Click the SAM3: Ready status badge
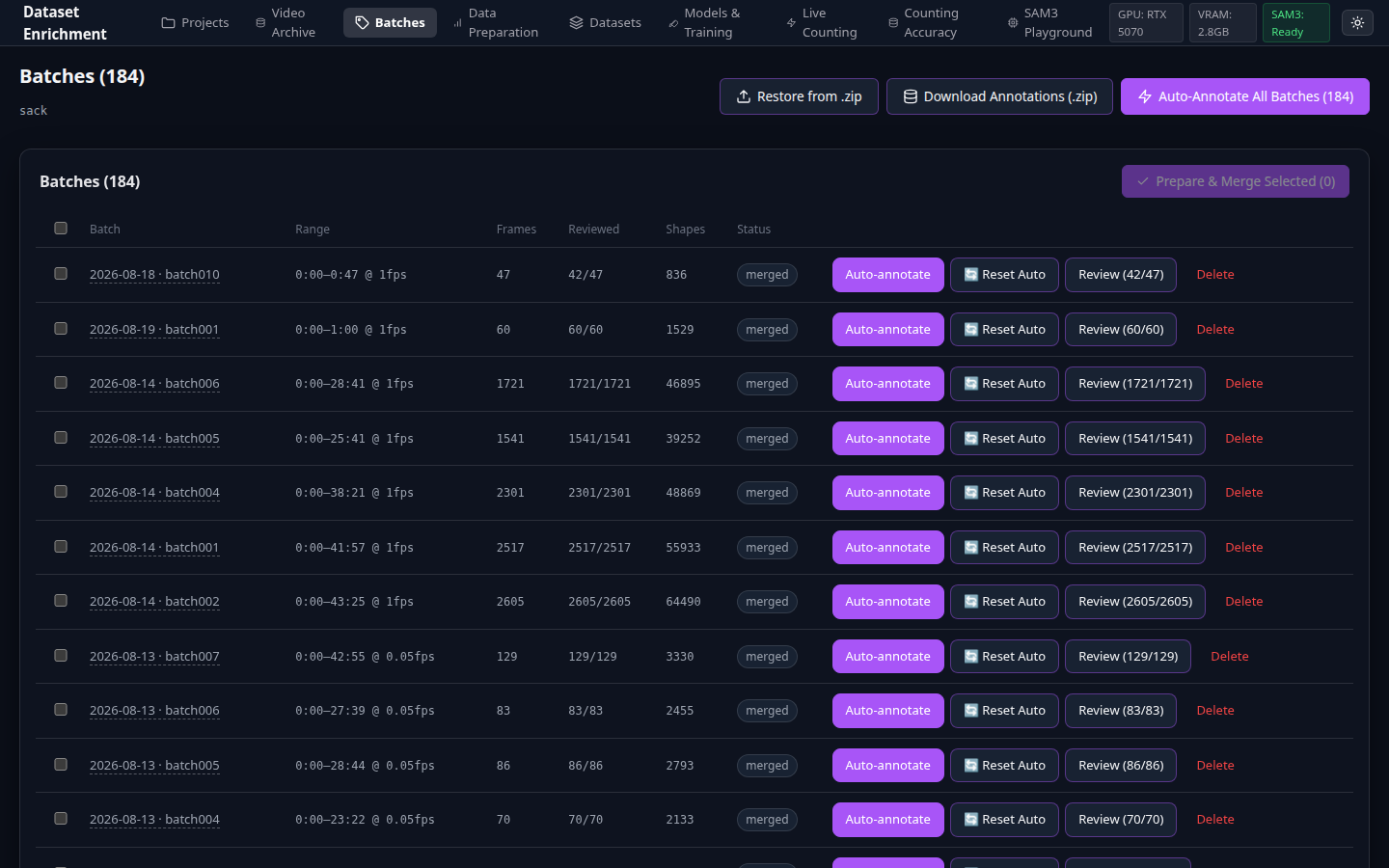Screen dimensions: 1389x868 1295,23
